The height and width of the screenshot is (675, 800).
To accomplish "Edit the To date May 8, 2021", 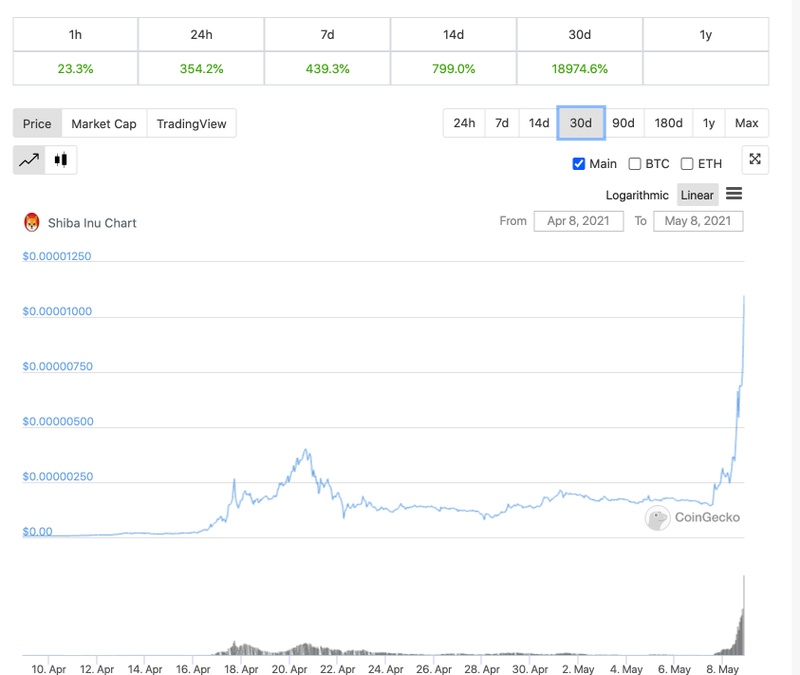I will click(x=698, y=221).
